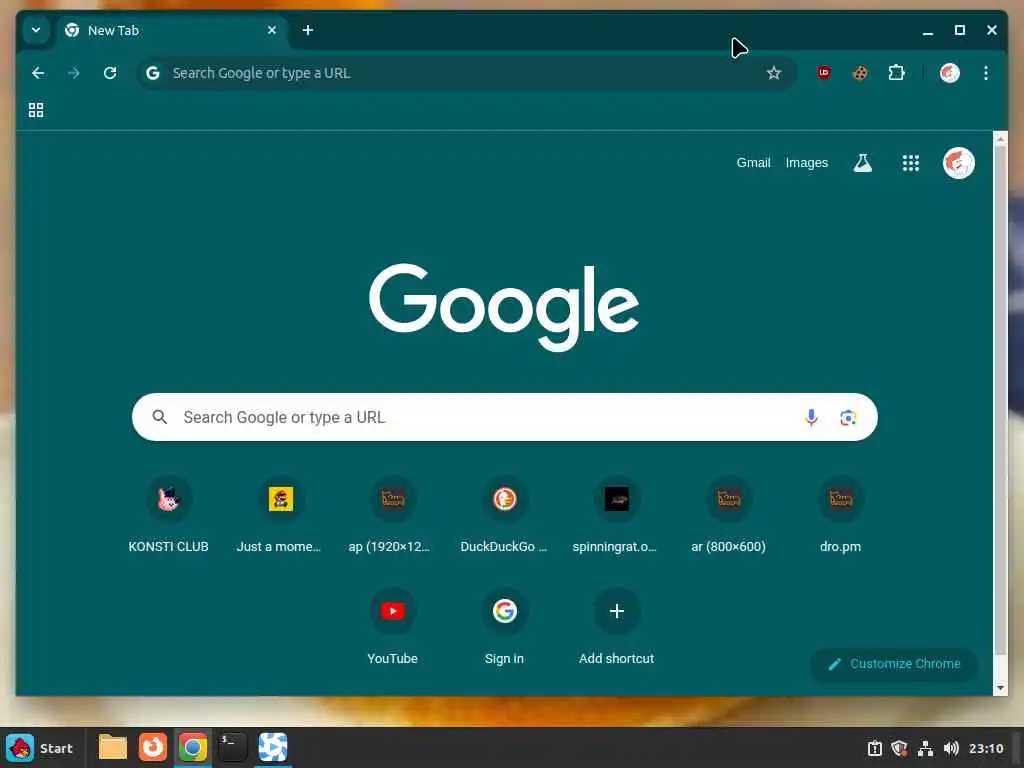Open network connections tray icon
Screen dimensions: 1024x768
(x=925, y=748)
